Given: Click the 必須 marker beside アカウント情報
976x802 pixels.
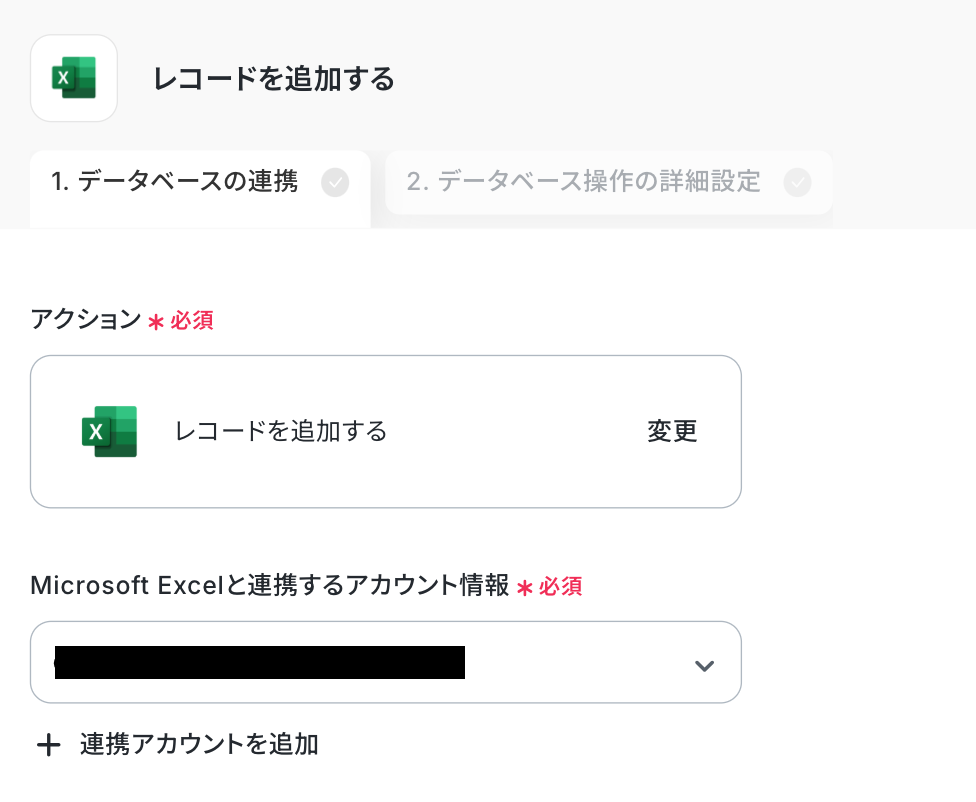Looking at the screenshot, I should pos(561,587).
